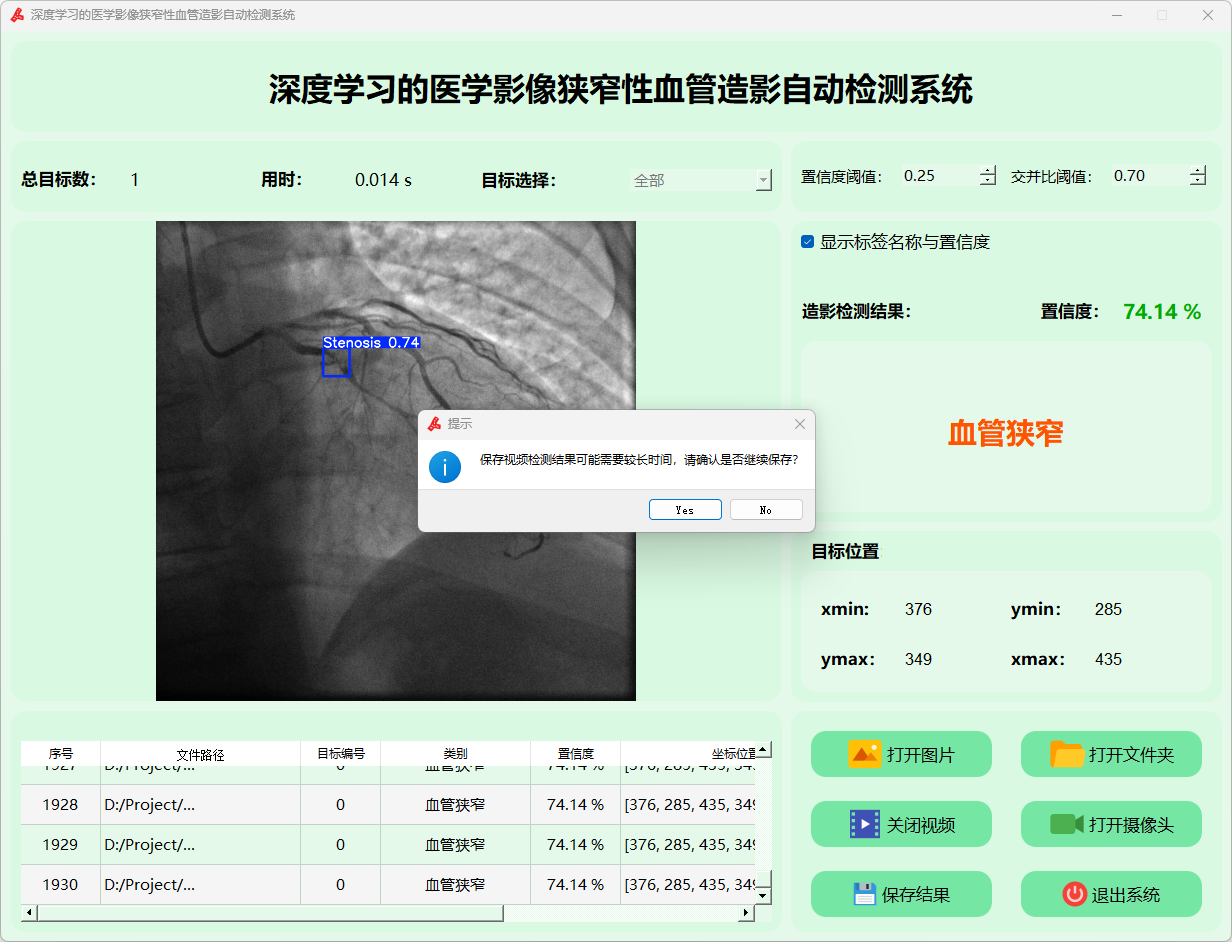The width and height of the screenshot is (1232, 942).
Task: Click the folder icon on 打开文件夹 button
Action: point(1067,754)
